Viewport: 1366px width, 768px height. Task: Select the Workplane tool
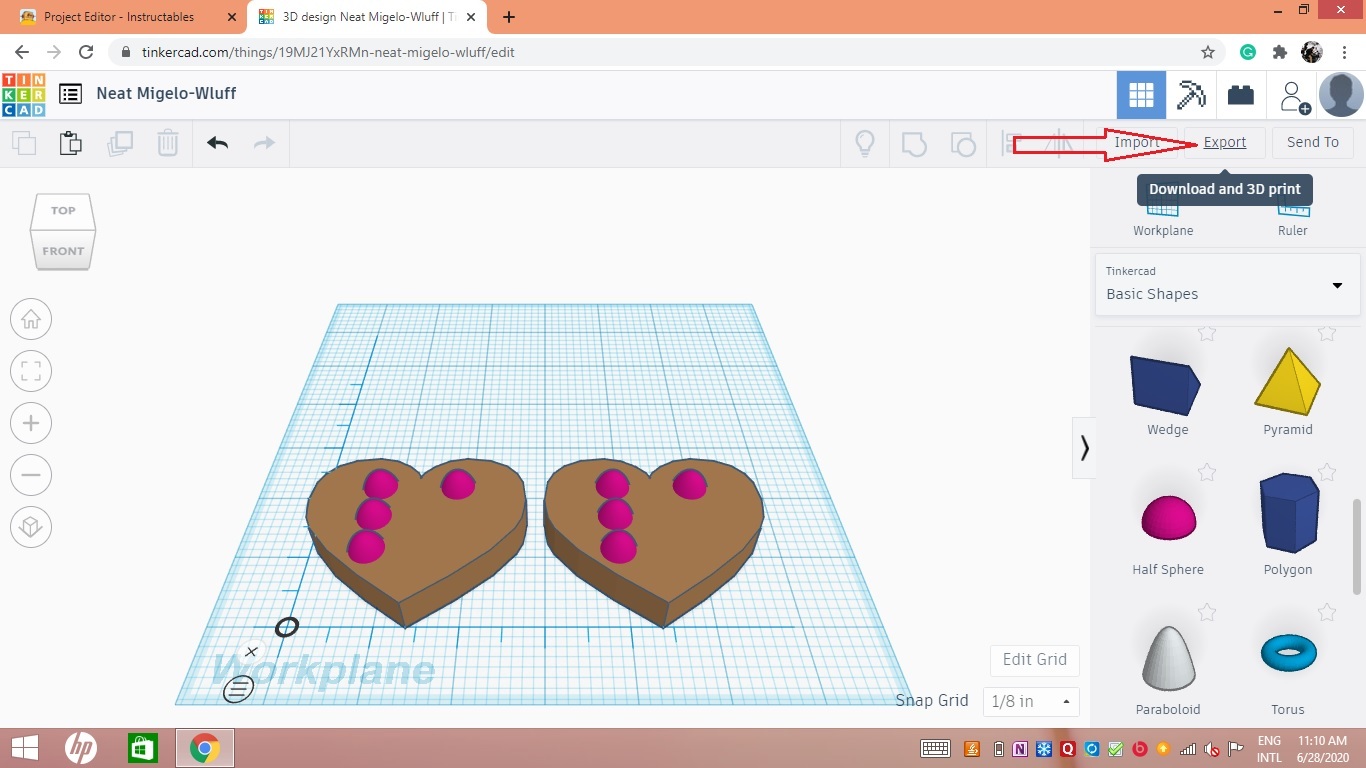click(1163, 216)
